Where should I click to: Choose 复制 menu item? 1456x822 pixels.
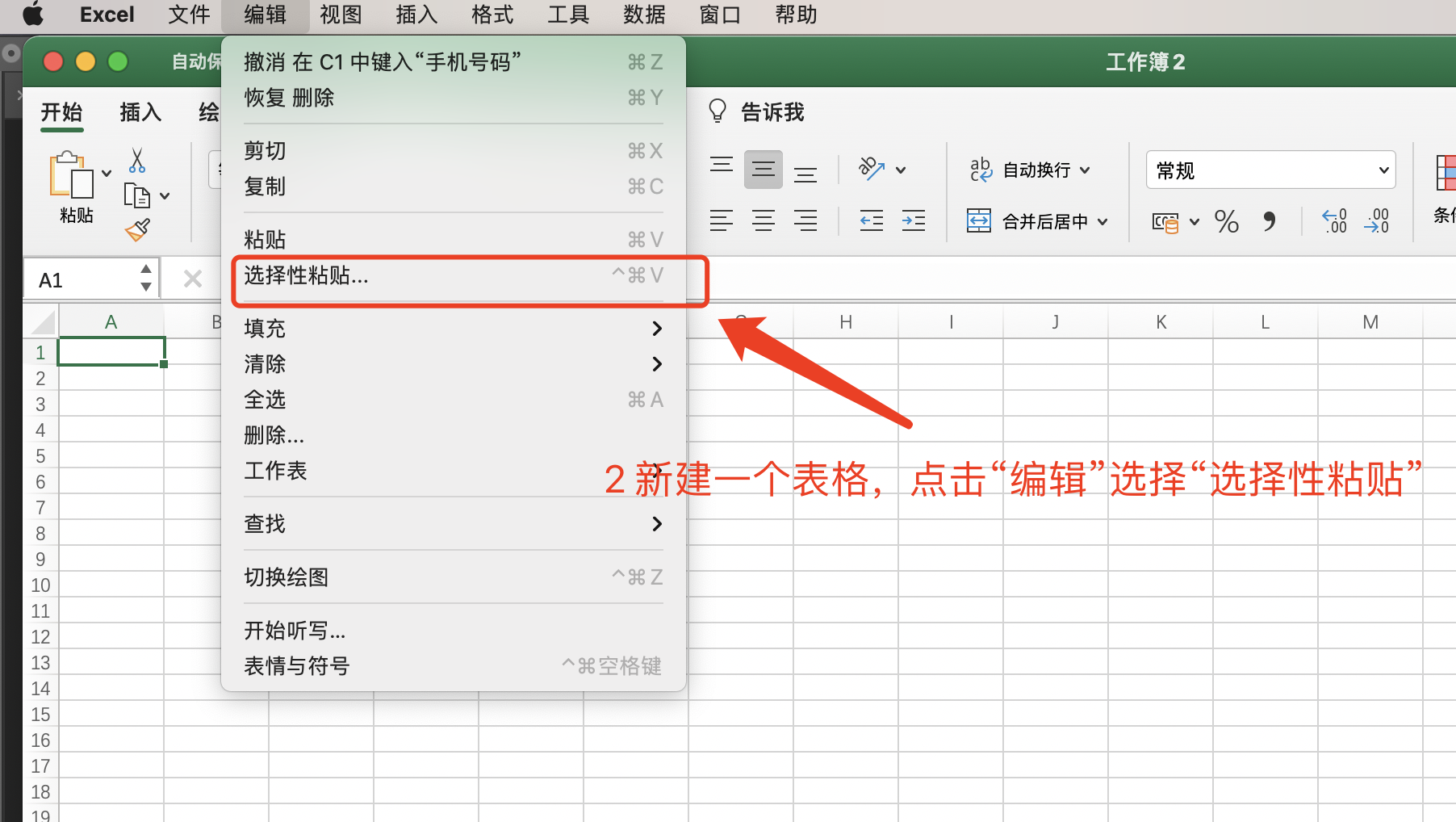[454, 187]
